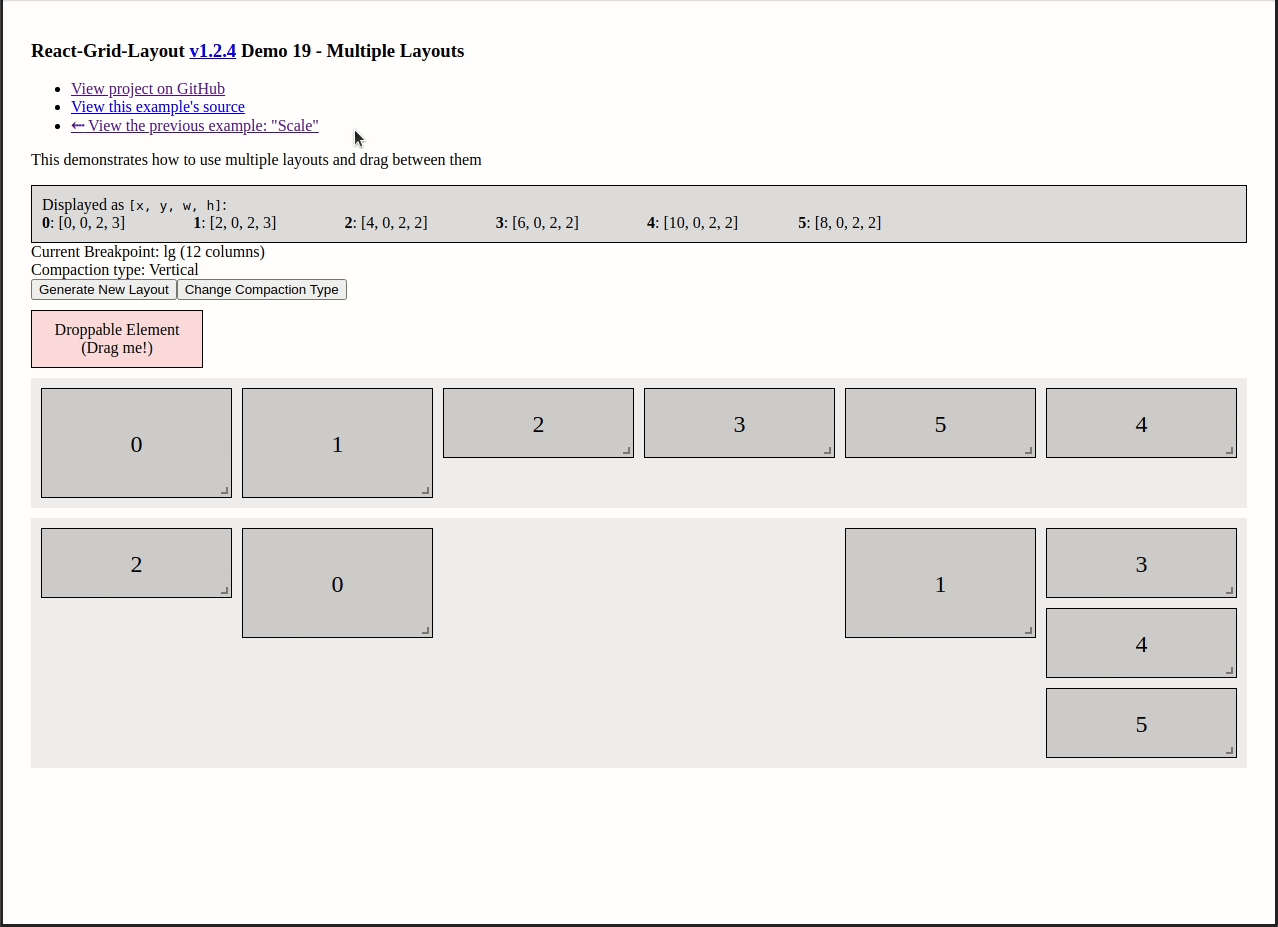Select grid item 0 in bottom layout
1278x927 pixels.
coord(337,583)
